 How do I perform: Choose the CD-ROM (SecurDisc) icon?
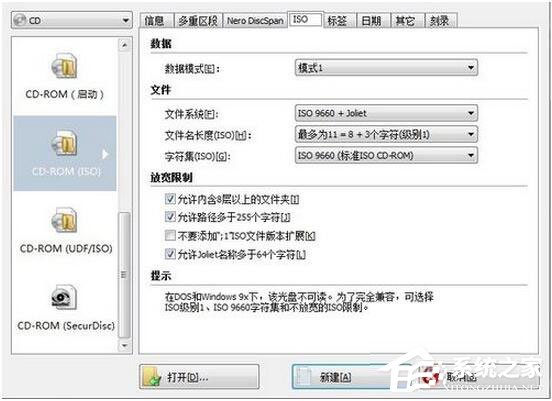64,298
